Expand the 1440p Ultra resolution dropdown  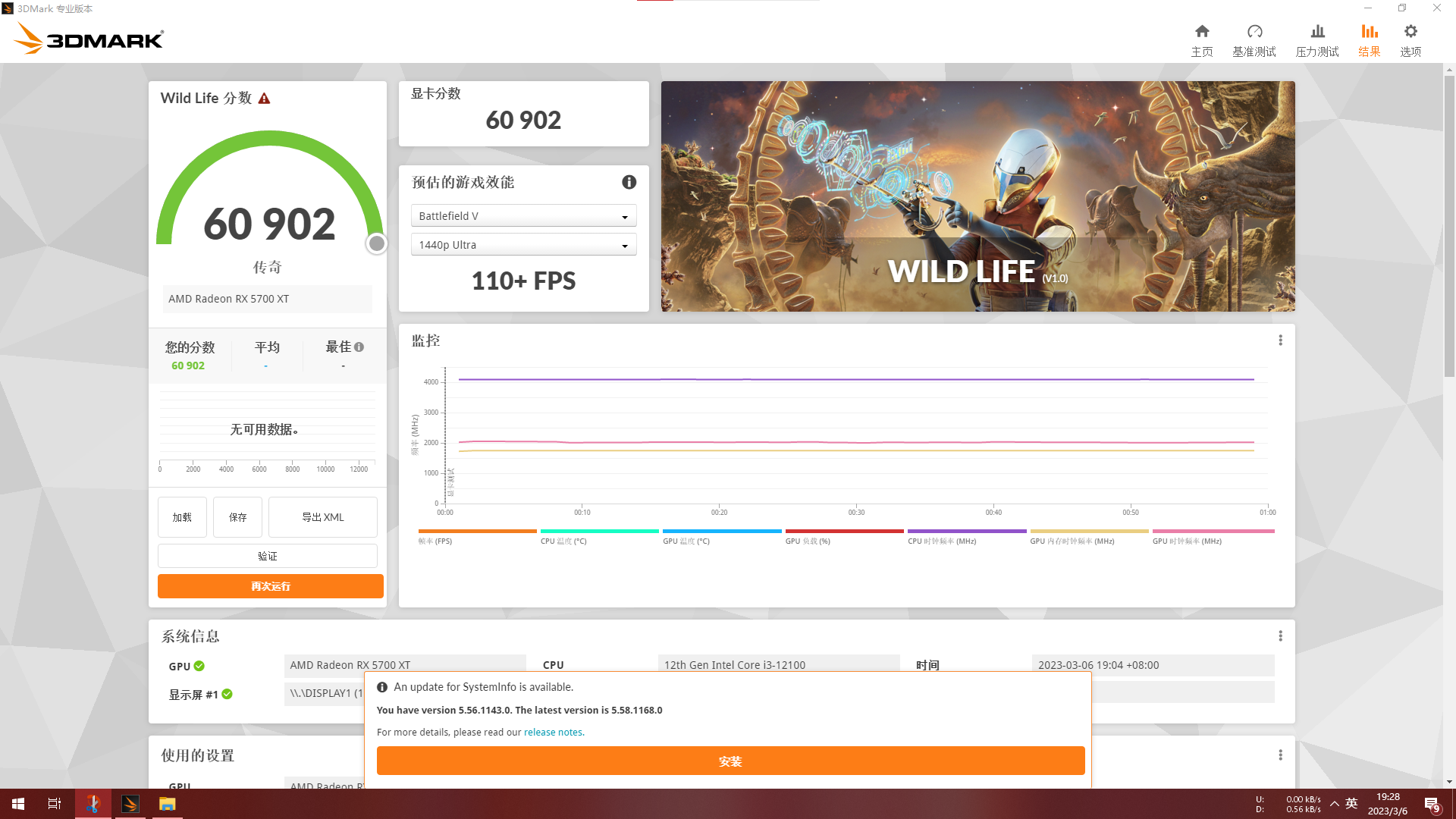pyautogui.click(x=523, y=245)
